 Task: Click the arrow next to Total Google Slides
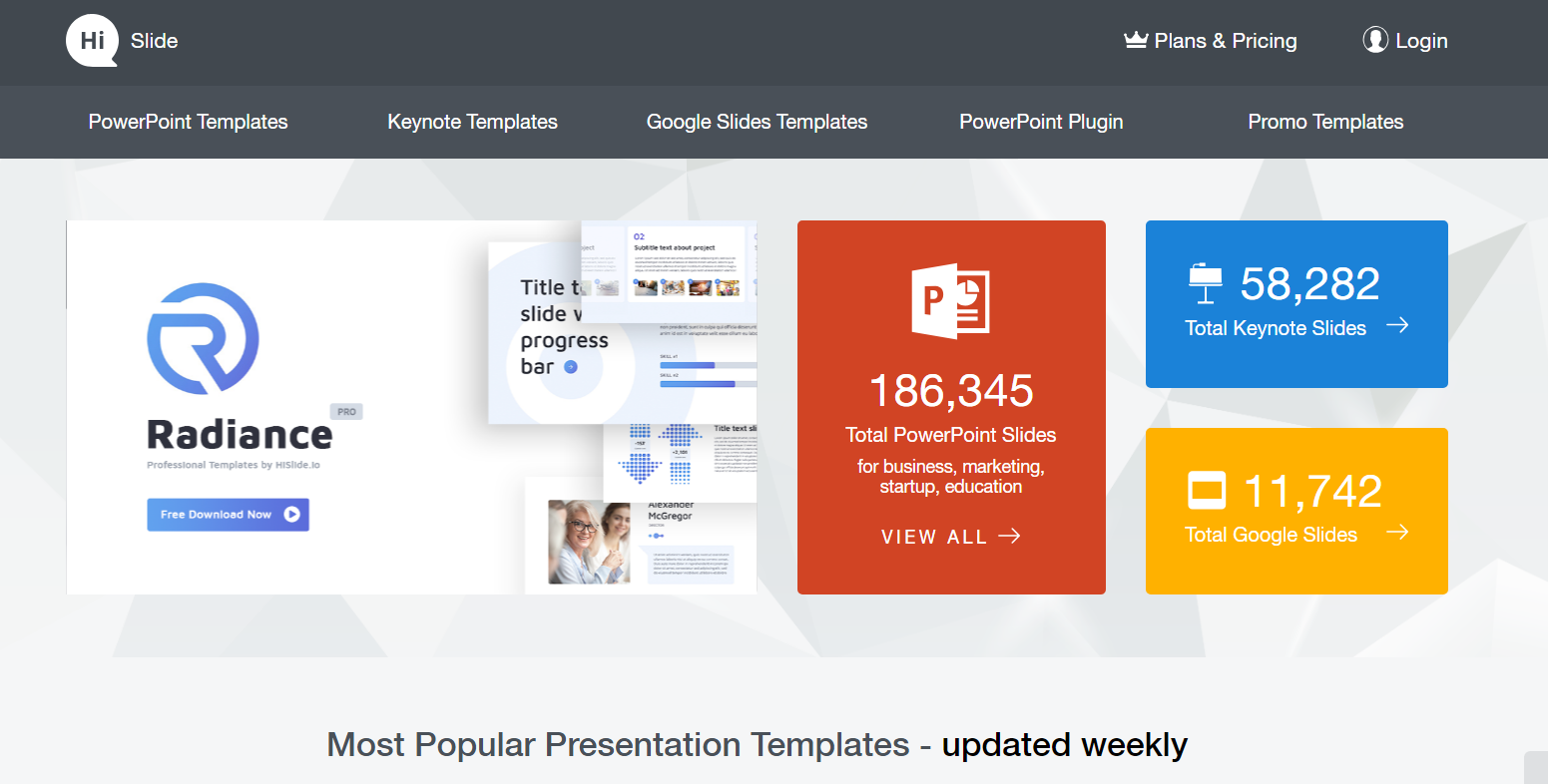(x=1397, y=532)
